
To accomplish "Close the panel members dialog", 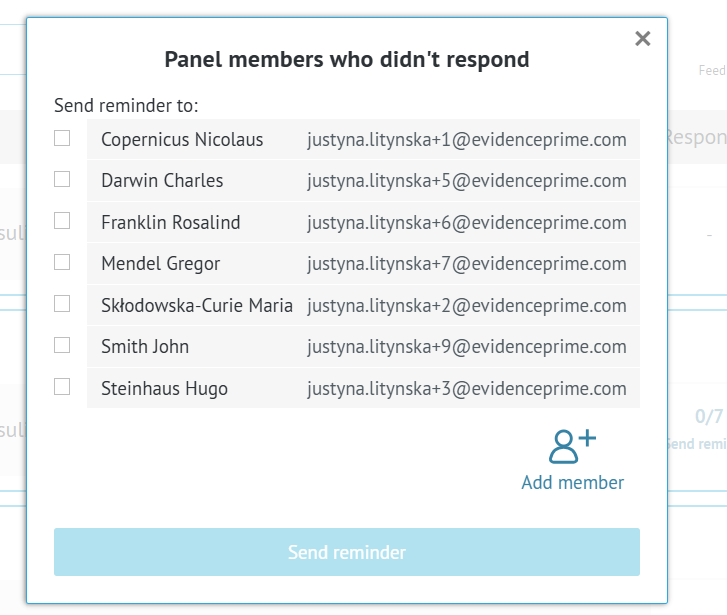I will coord(643,39).
